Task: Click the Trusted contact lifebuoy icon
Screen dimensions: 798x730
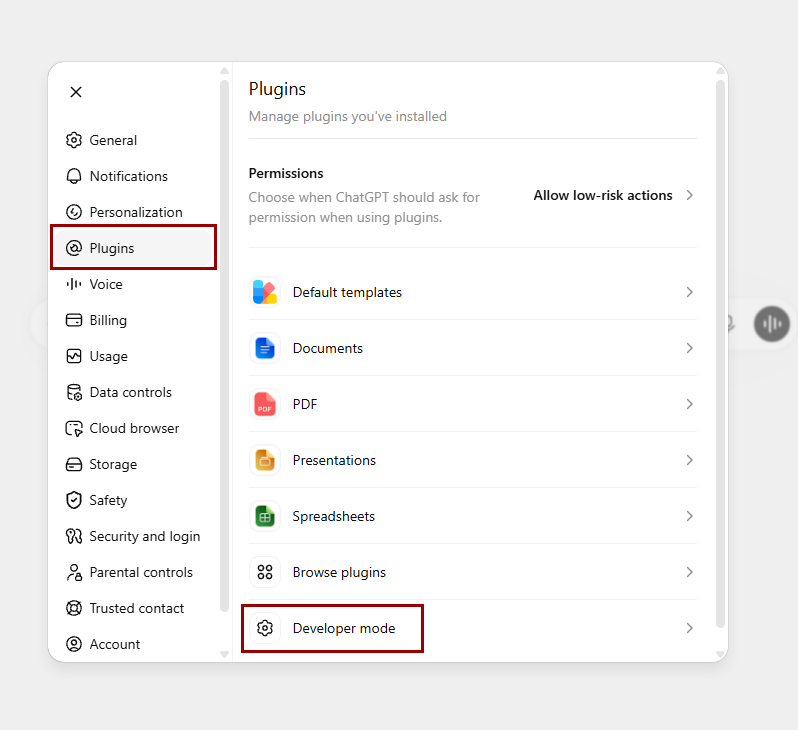Action: 74,608
